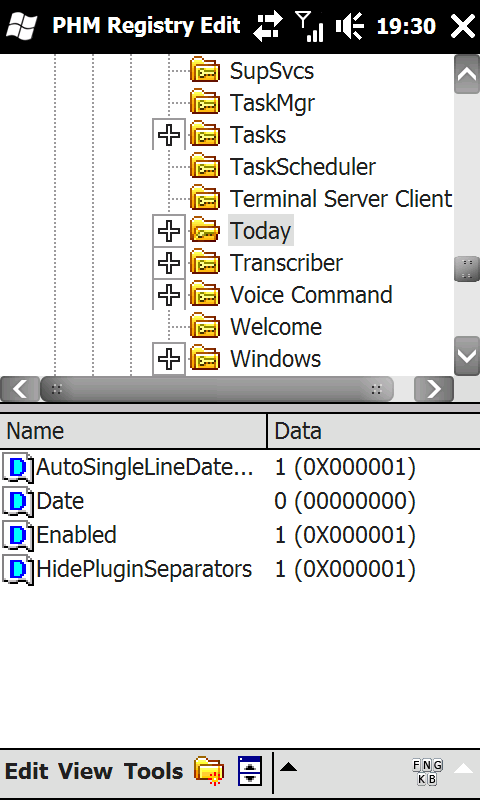Viewport: 480px width, 800px height.
Task: Tap the data connectivity arrows icon
Action: pyautogui.click(x=270, y=26)
